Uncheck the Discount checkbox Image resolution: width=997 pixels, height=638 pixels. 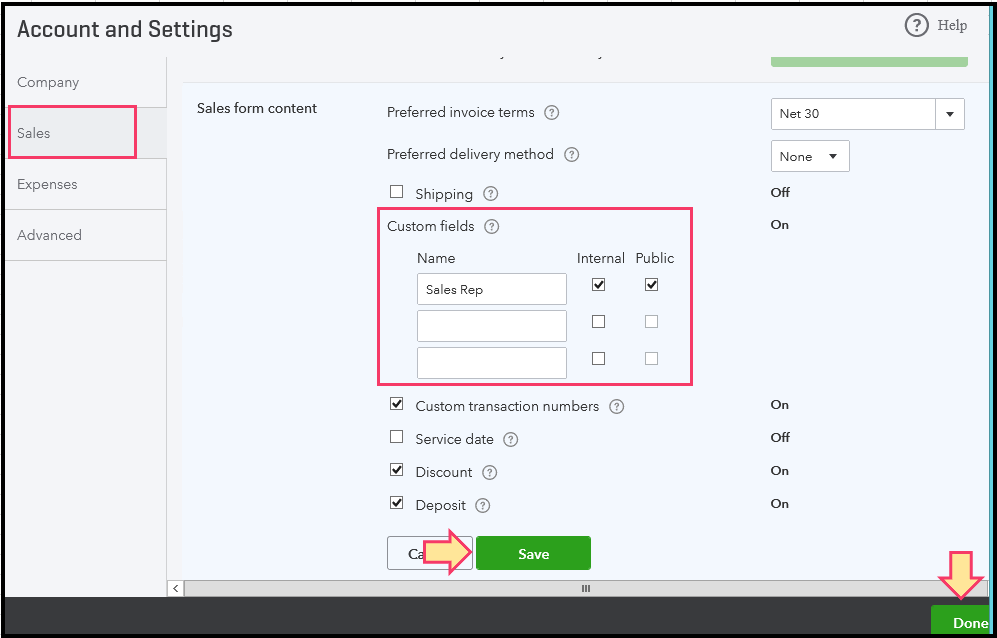(x=397, y=470)
